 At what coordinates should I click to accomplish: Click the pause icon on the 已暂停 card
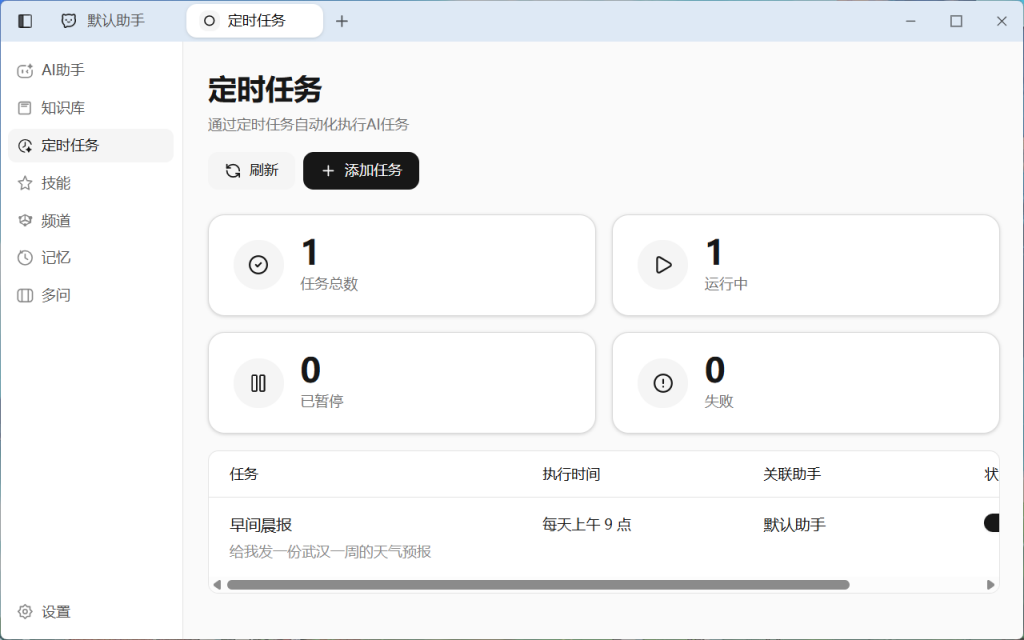tap(258, 383)
